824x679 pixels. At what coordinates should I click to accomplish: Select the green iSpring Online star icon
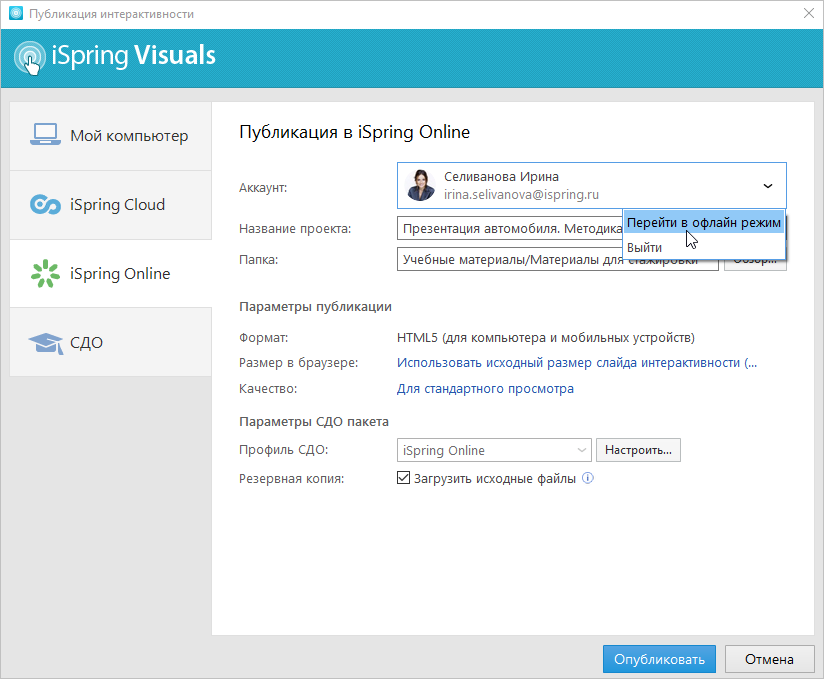point(45,273)
